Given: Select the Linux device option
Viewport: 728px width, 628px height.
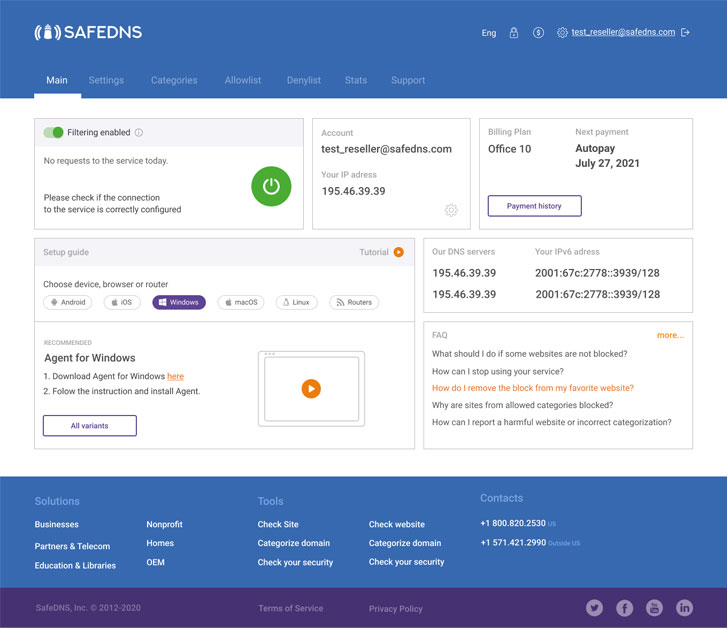Looking at the screenshot, I should point(297,302).
